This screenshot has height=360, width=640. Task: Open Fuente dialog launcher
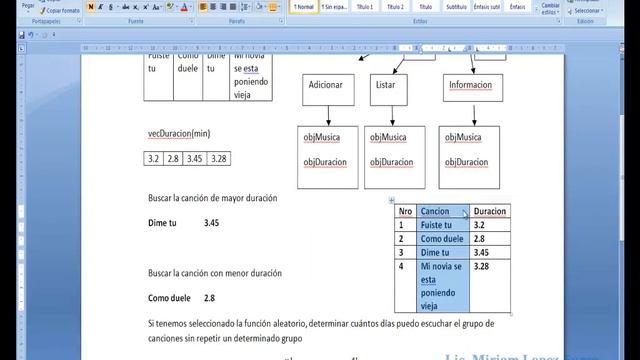191,21
